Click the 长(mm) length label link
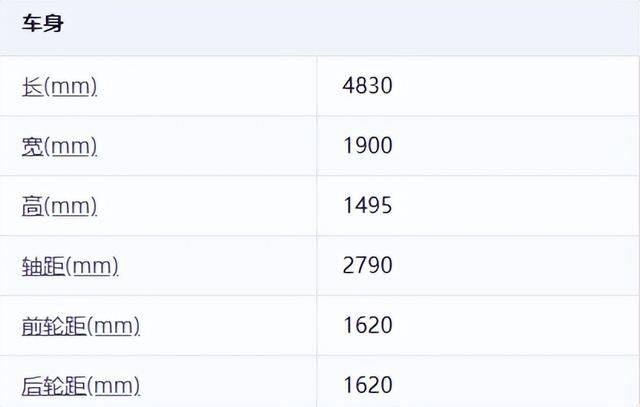 pos(59,86)
